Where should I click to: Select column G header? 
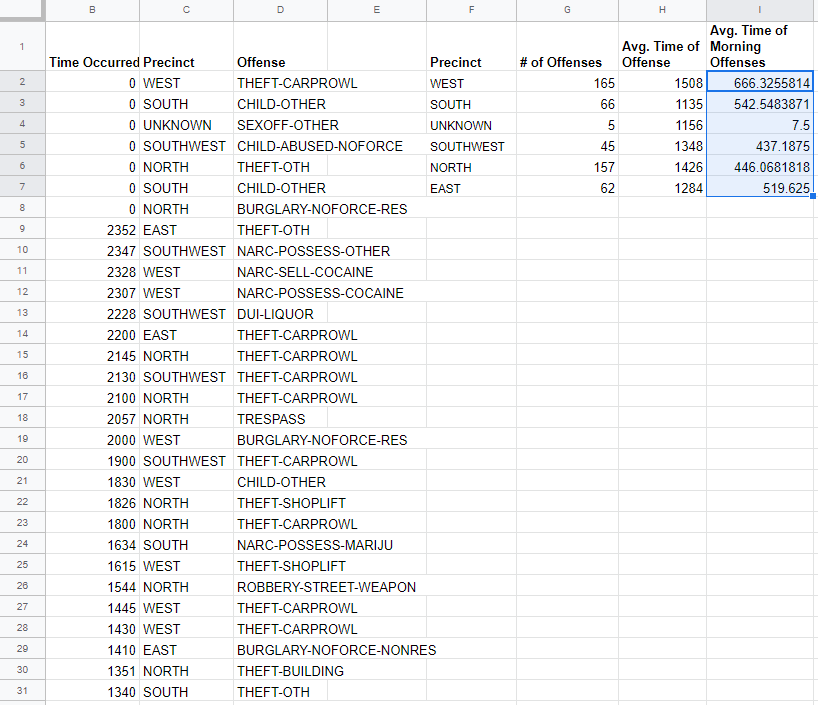(567, 10)
